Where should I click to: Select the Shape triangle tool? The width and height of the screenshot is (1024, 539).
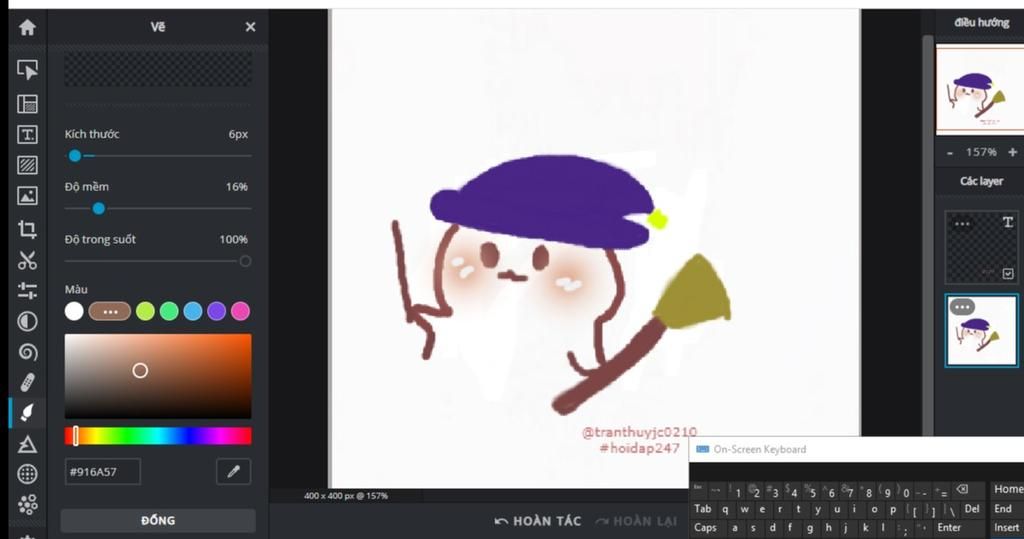point(27,444)
